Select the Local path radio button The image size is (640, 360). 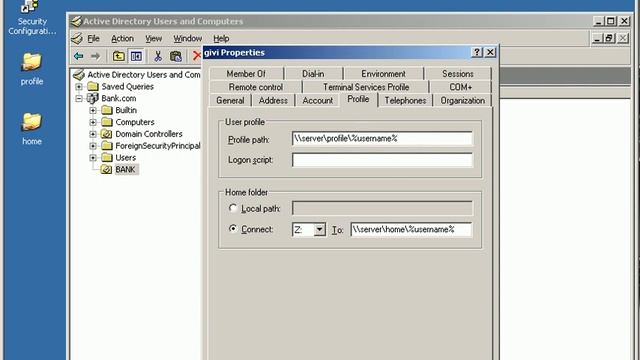tap(233, 209)
